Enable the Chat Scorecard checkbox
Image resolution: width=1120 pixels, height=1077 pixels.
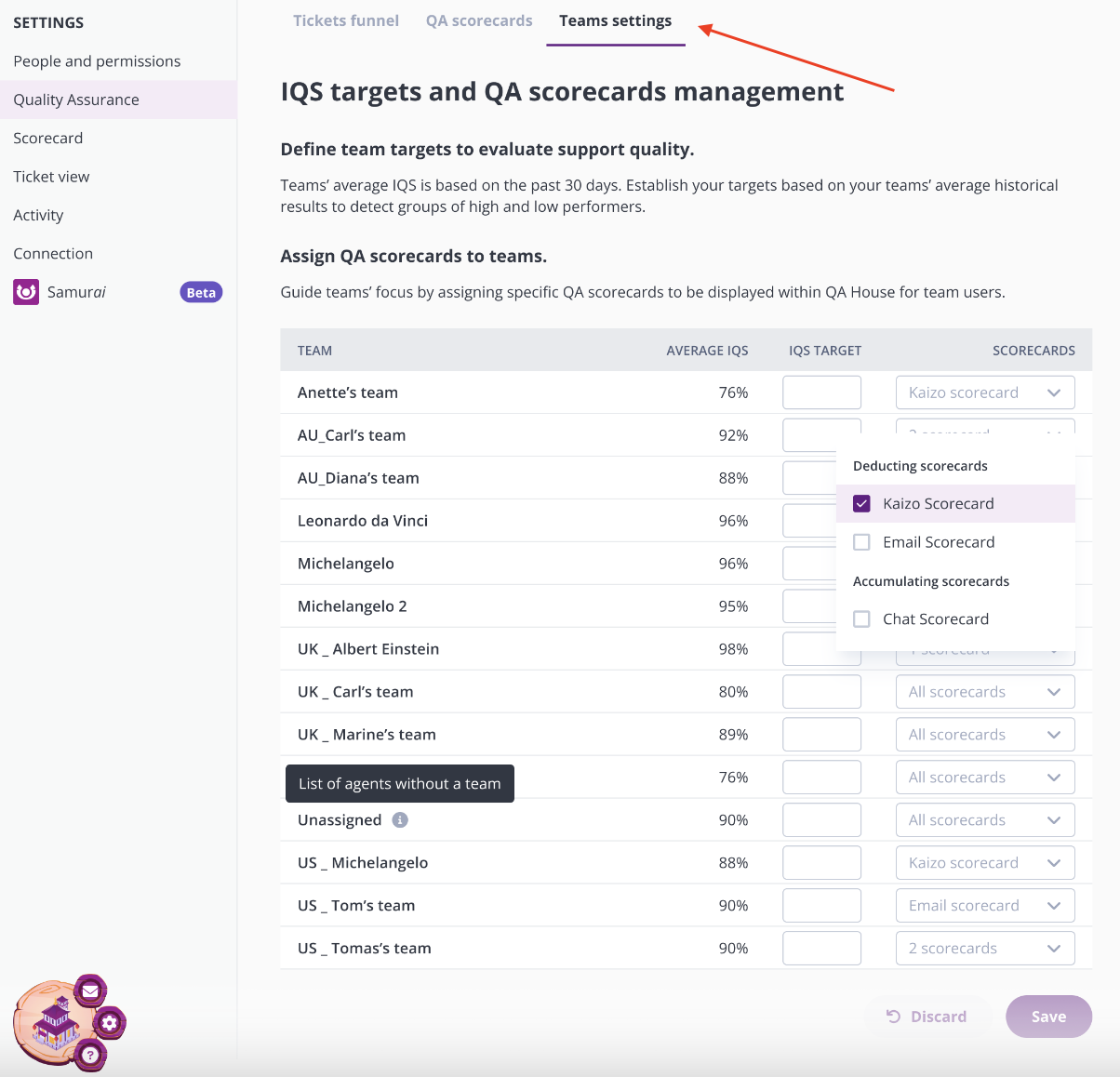click(861, 619)
